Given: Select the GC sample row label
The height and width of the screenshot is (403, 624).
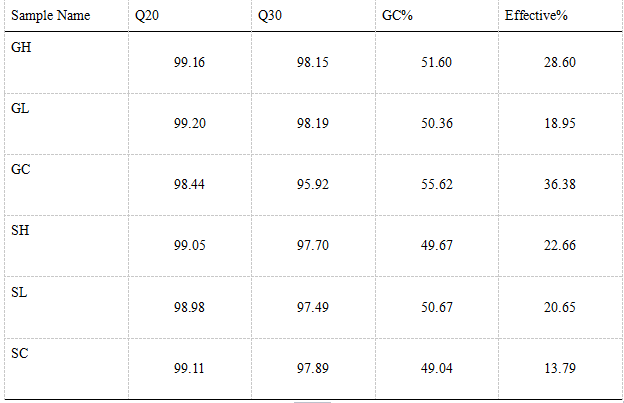Looking at the screenshot, I should tap(21, 170).
